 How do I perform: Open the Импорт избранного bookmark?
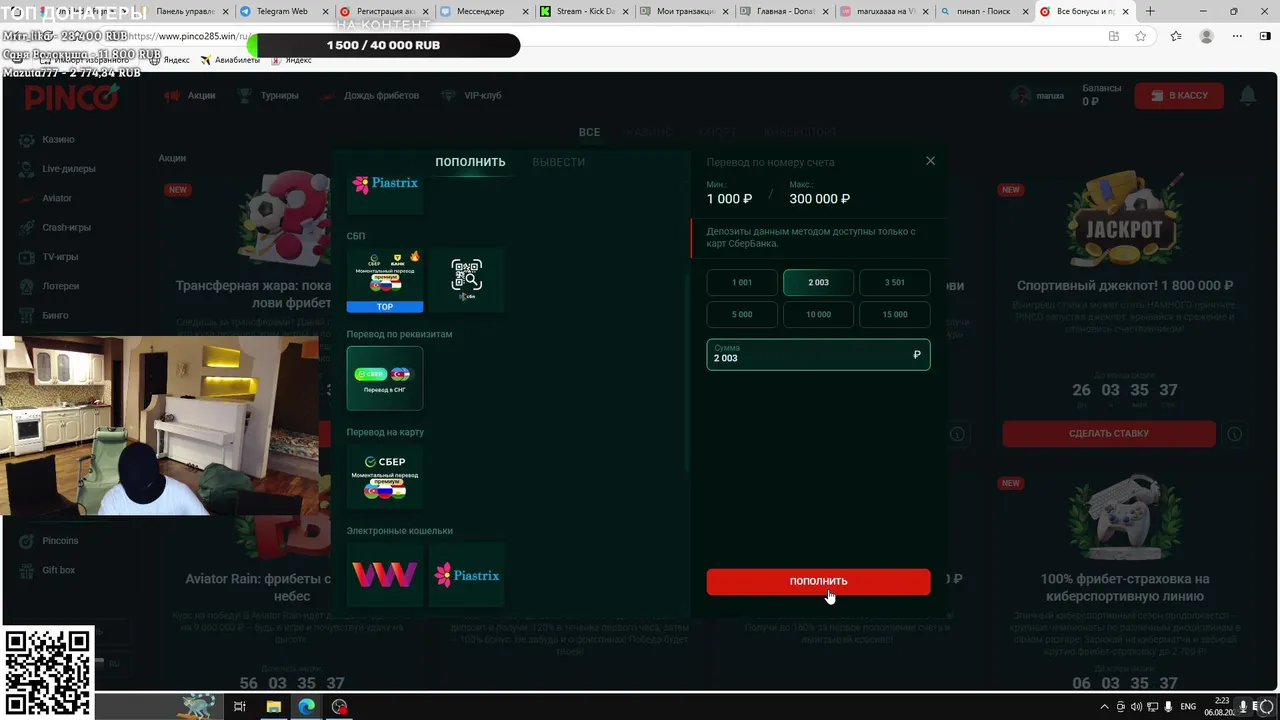tap(84, 60)
